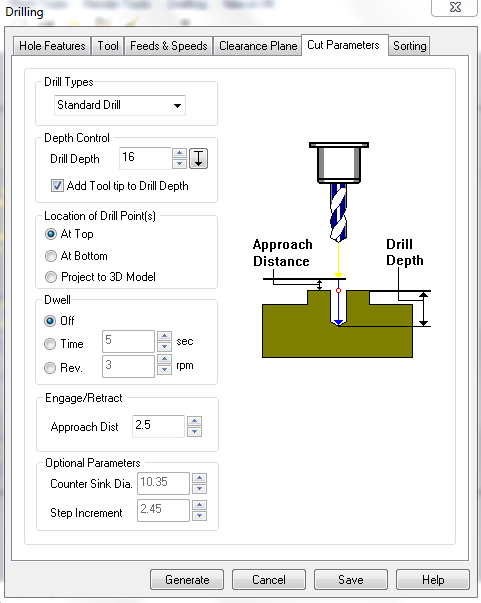
Task: Open the Clearance Plane tab
Action: coord(258,46)
